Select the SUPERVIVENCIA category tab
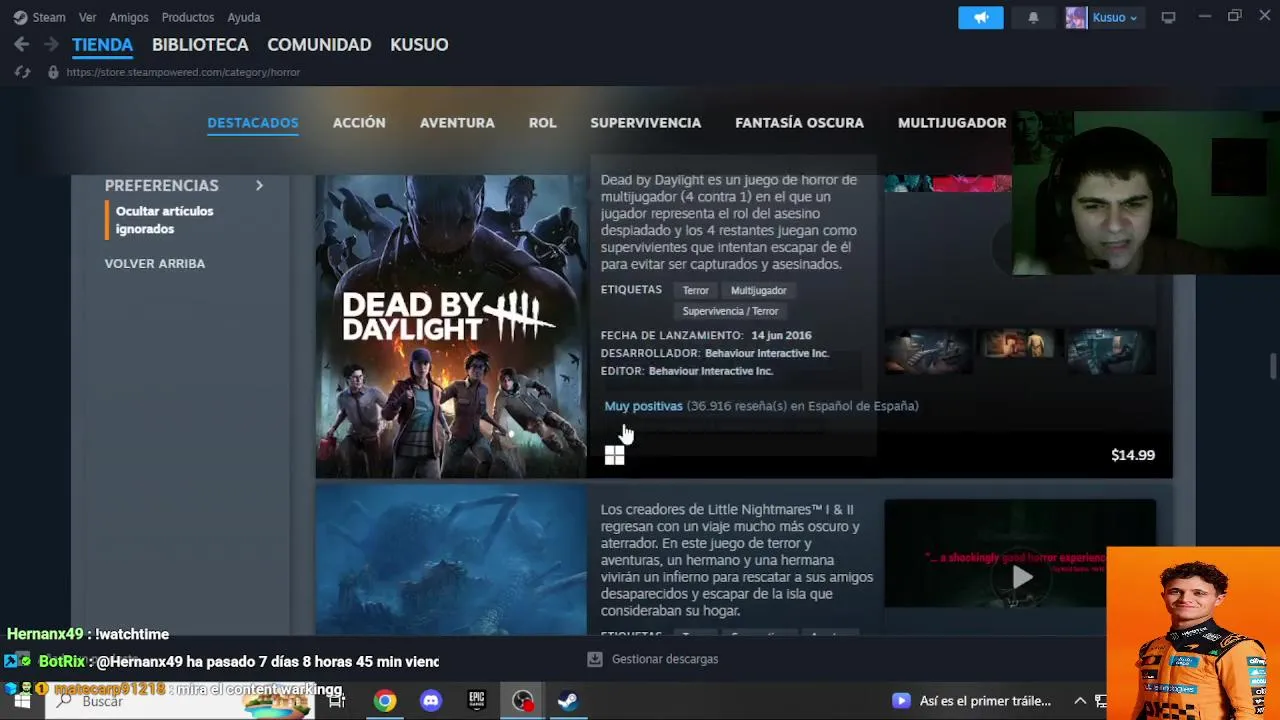The image size is (1280, 720). [646, 123]
